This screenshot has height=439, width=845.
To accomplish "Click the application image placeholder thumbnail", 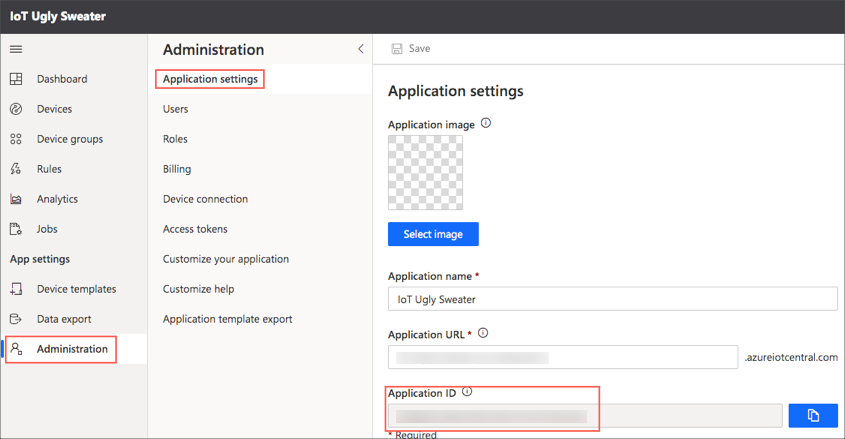I will point(425,172).
